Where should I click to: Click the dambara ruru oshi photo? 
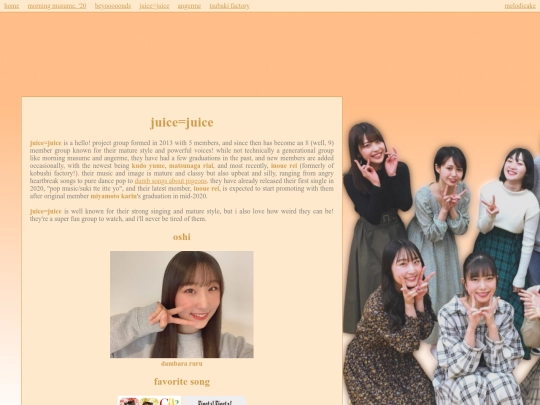pos(182,304)
